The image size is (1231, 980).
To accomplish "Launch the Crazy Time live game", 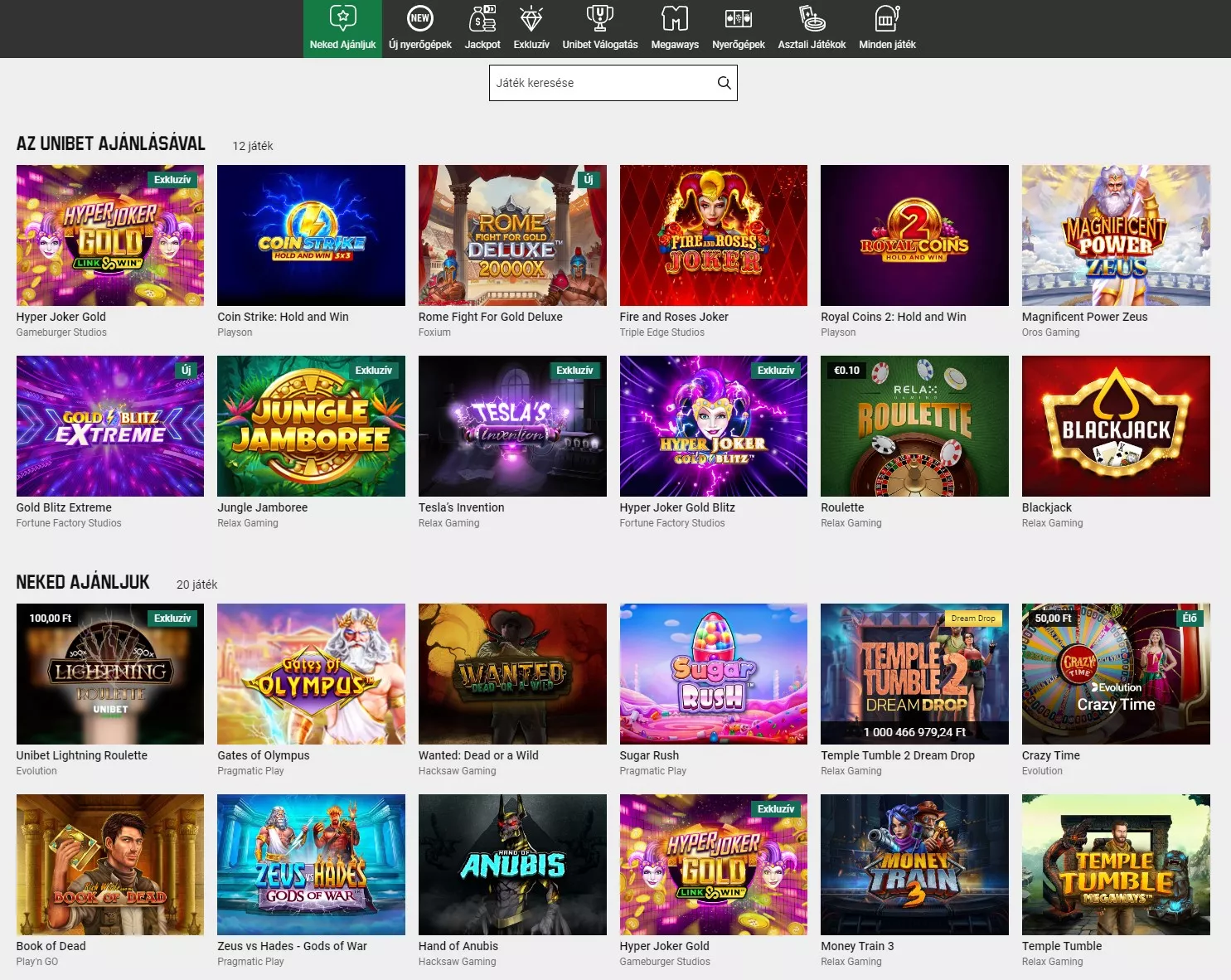I will 1115,673.
